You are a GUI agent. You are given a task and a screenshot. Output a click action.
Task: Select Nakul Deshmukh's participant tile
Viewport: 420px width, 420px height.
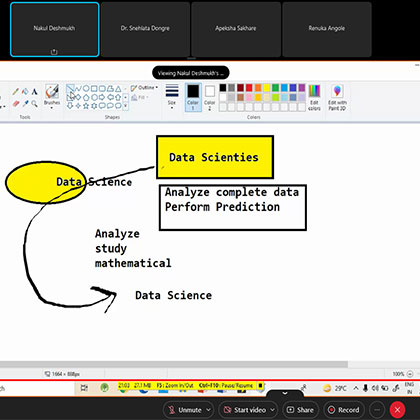[x=55, y=29]
